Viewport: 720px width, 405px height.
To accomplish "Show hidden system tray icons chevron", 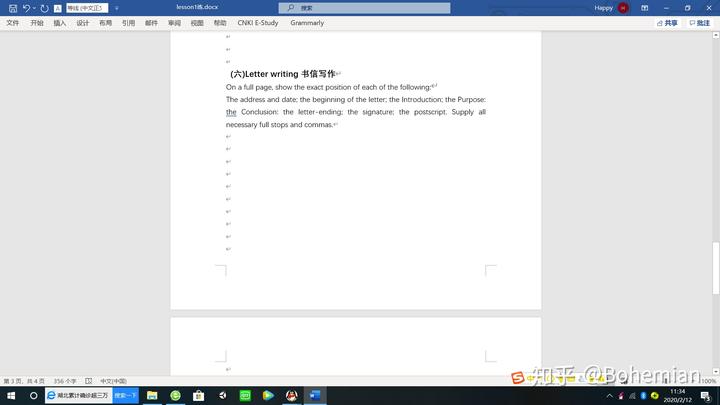I will [609, 396].
